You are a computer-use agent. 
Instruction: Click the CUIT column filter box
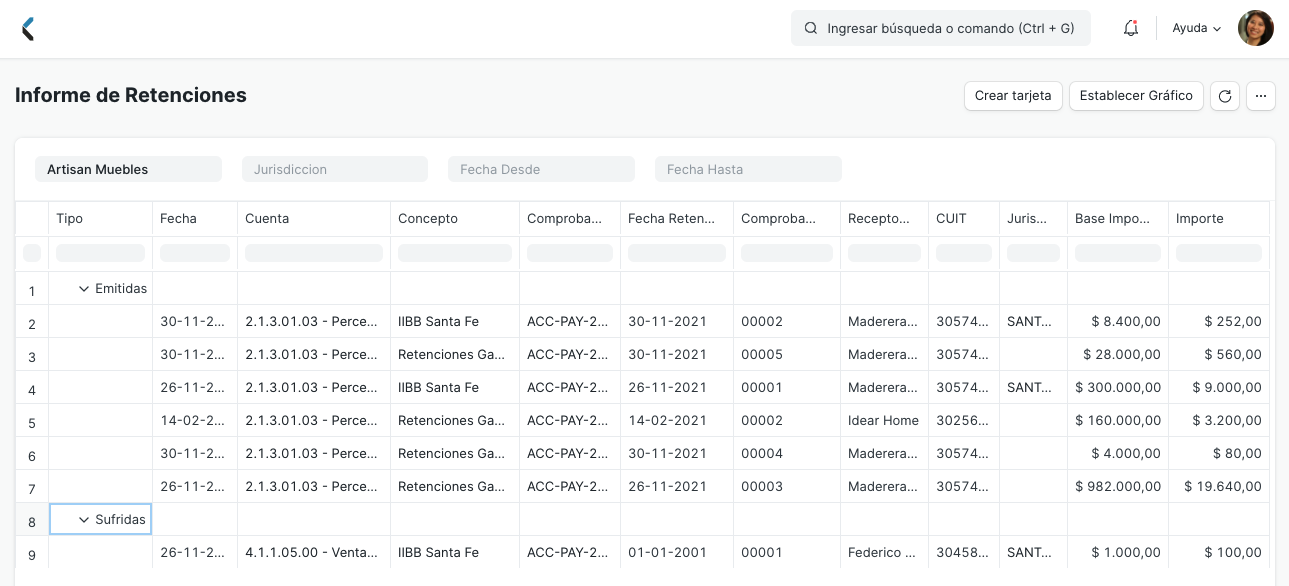[x=962, y=253]
